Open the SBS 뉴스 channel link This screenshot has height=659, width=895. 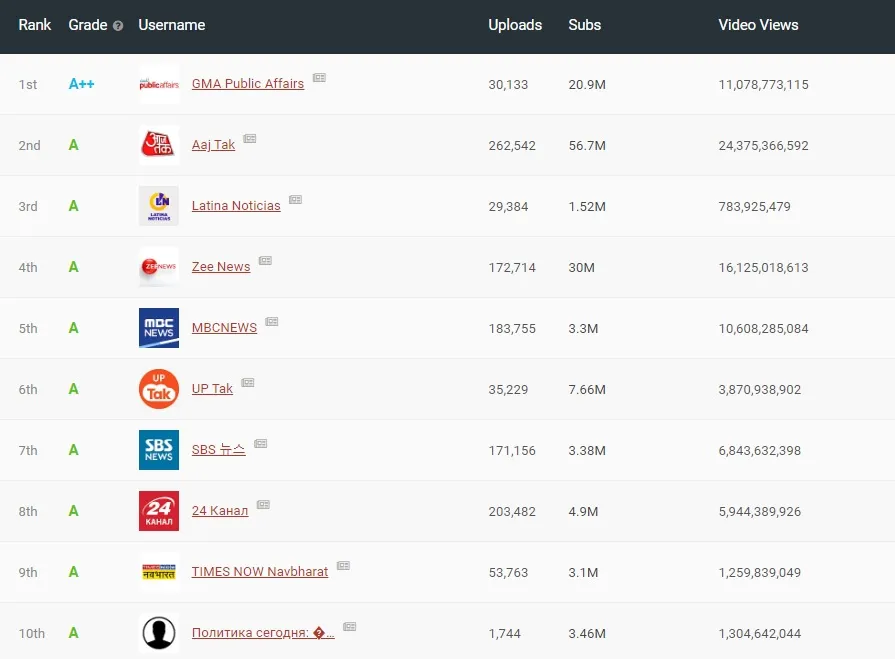218,450
